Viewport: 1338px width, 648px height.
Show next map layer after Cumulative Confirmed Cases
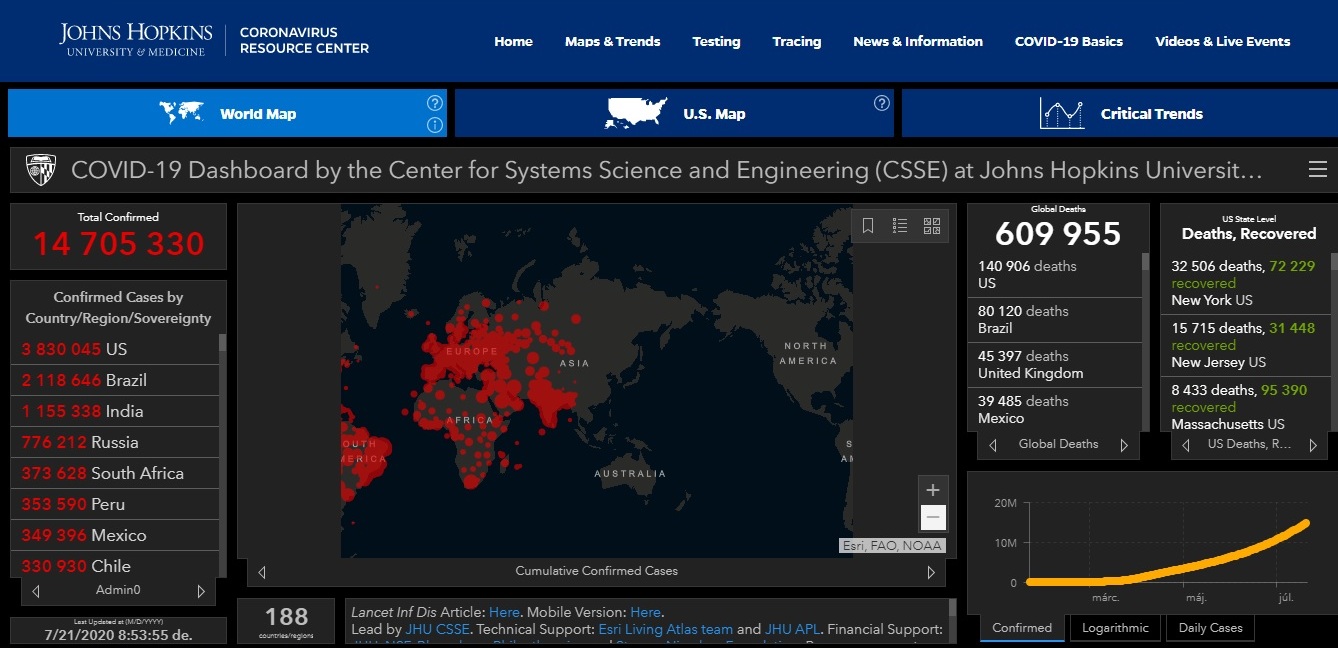(x=931, y=572)
